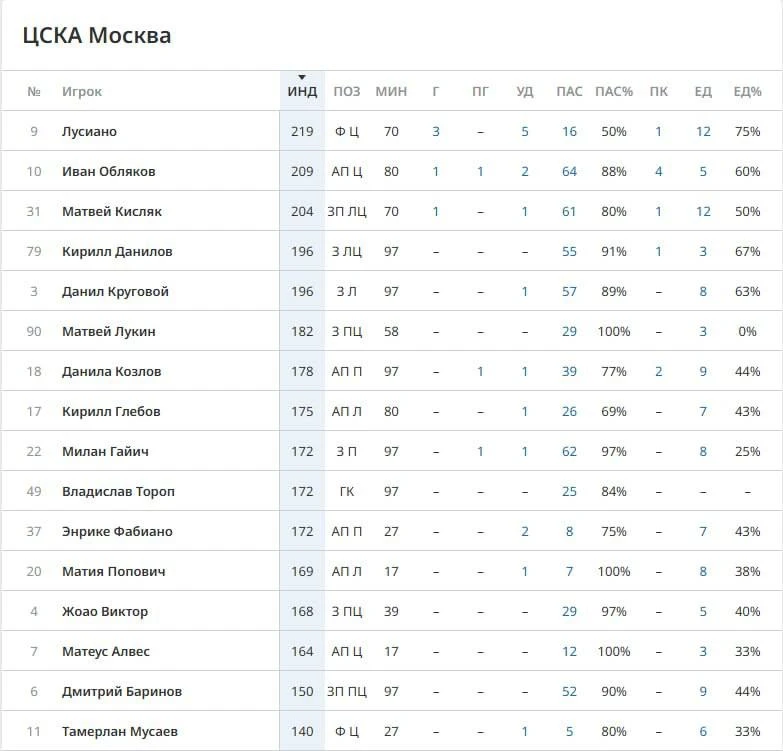This screenshot has width=783, height=751.
Task: Sort table by ПАС% column header
Action: 614,91
